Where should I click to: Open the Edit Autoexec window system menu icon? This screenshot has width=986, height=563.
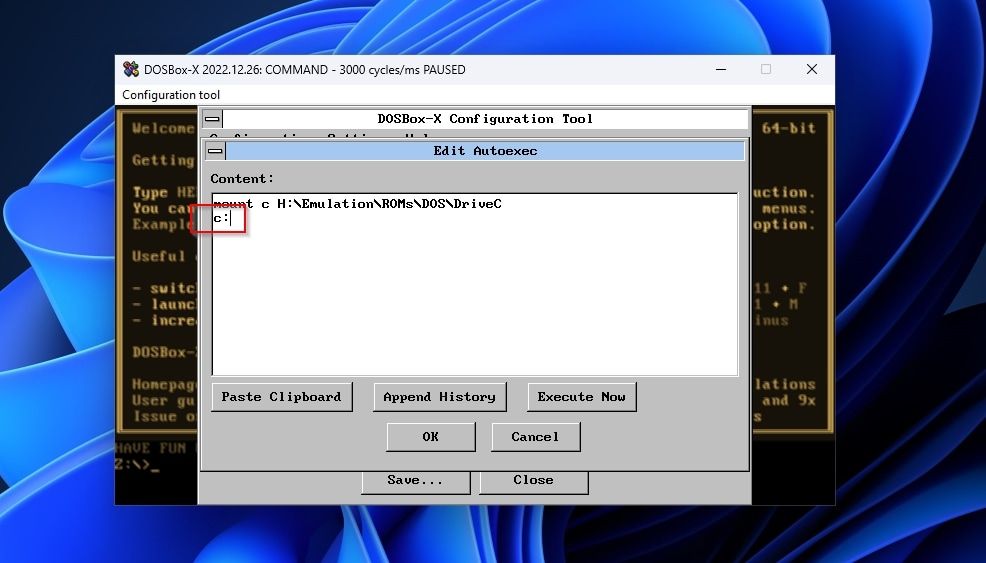[215, 151]
